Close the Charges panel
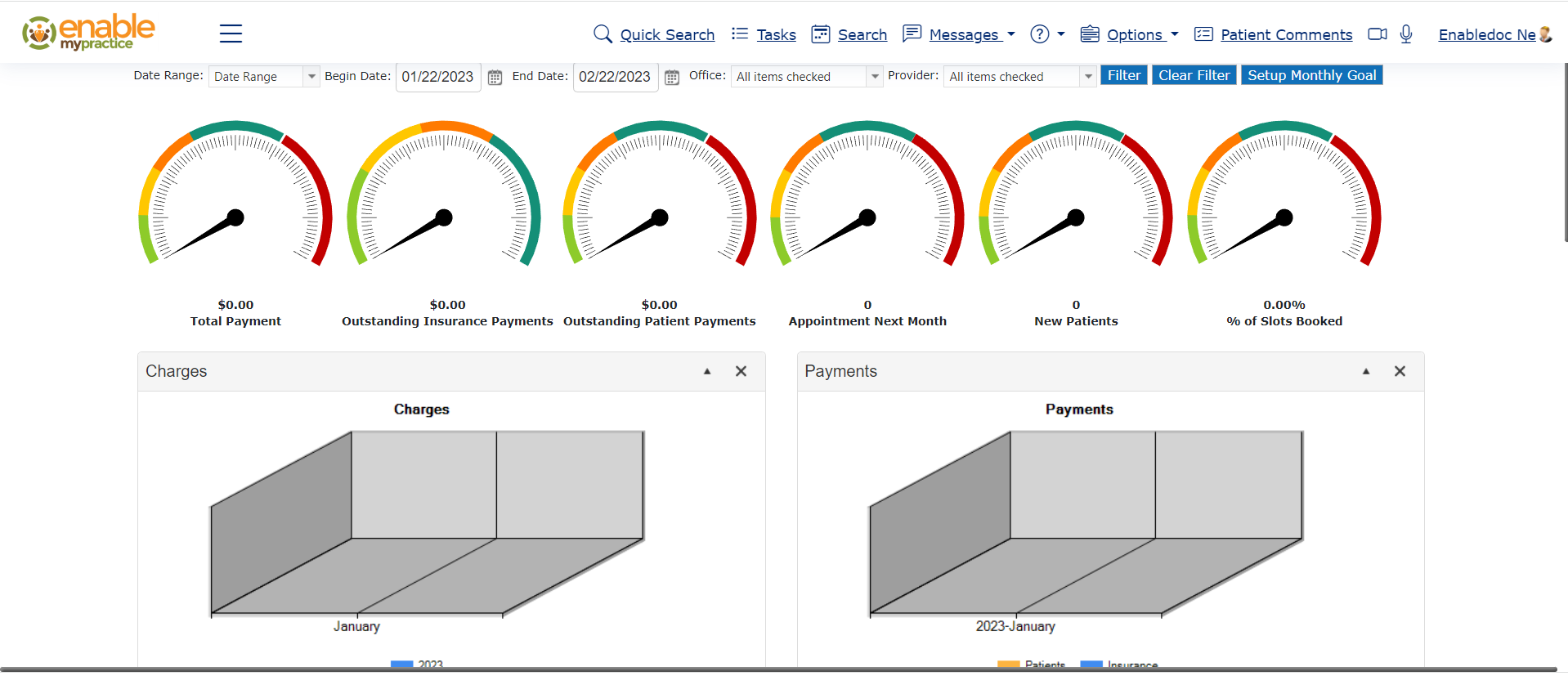Screen dimensions: 1568x676 tap(741, 371)
